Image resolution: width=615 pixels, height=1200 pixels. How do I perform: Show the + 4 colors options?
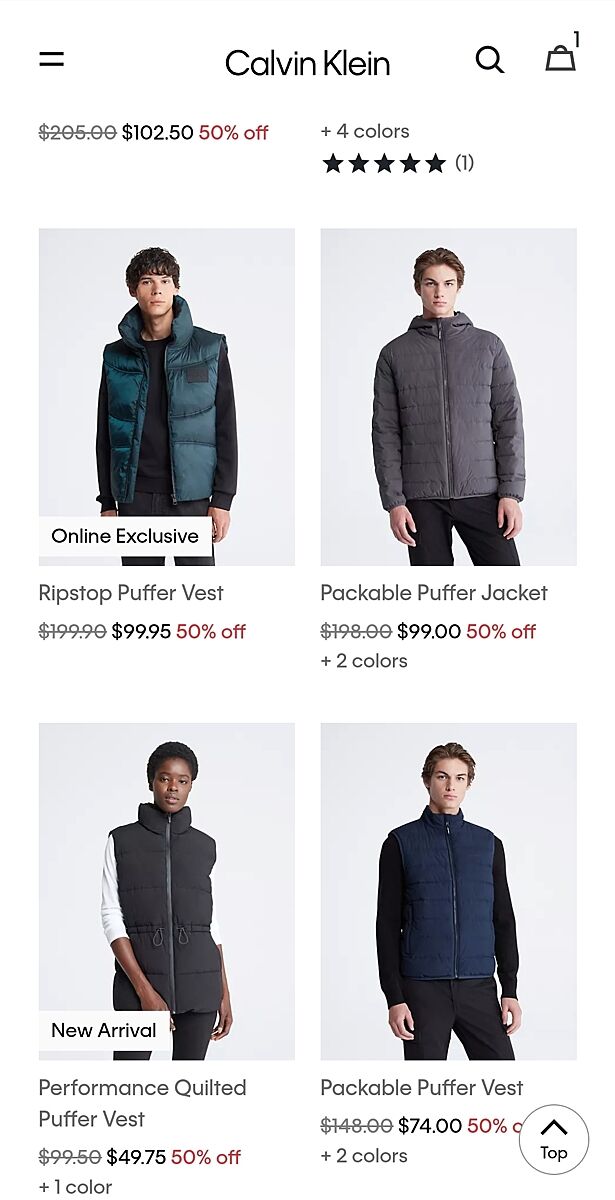[365, 131]
